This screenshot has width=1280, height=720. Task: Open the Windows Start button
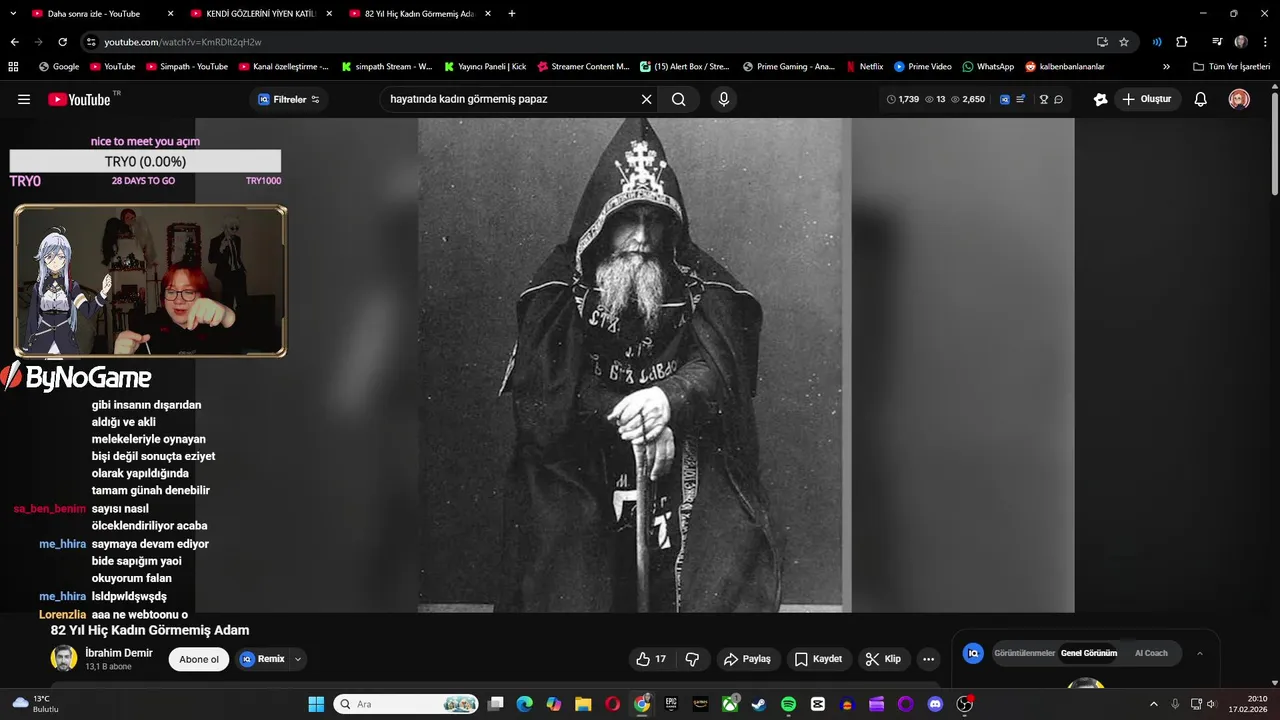point(316,704)
